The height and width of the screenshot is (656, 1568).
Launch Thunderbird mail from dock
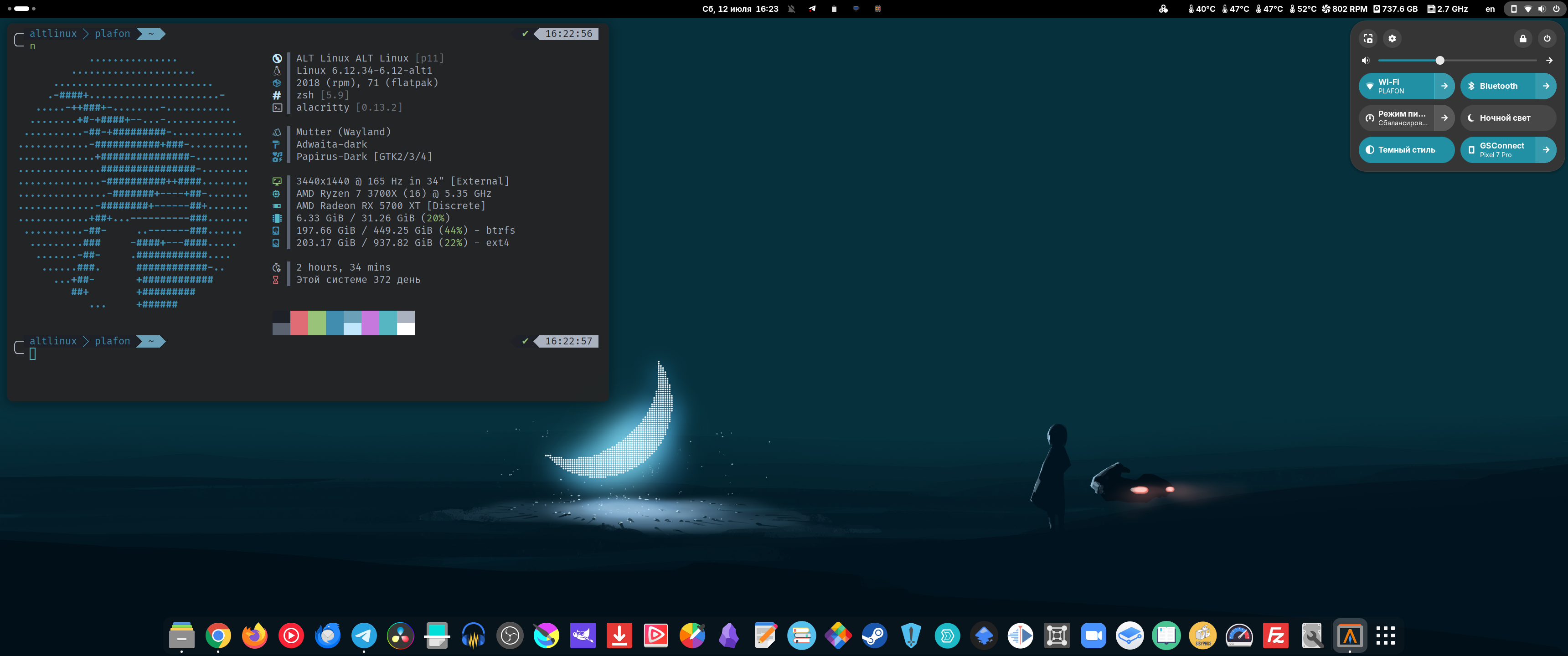coord(327,636)
